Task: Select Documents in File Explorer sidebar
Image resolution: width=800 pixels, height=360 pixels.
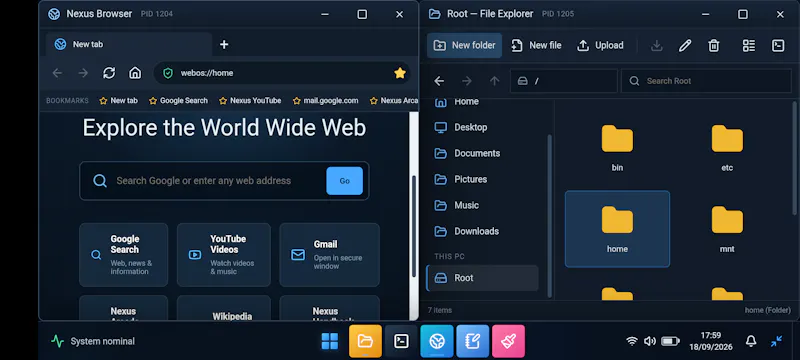Action: pyautogui.click(x=482, y=153)
